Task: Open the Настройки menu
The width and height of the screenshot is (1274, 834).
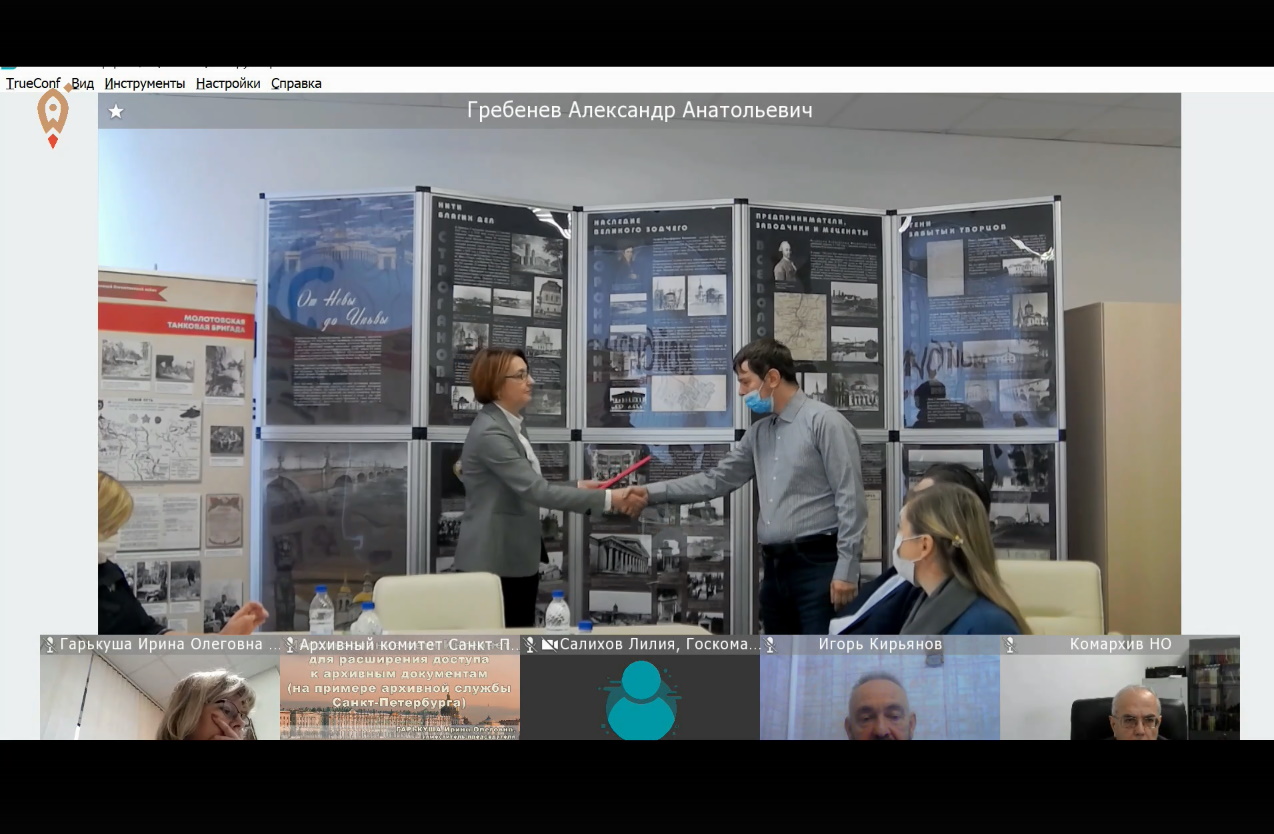Action: (228, 83)
